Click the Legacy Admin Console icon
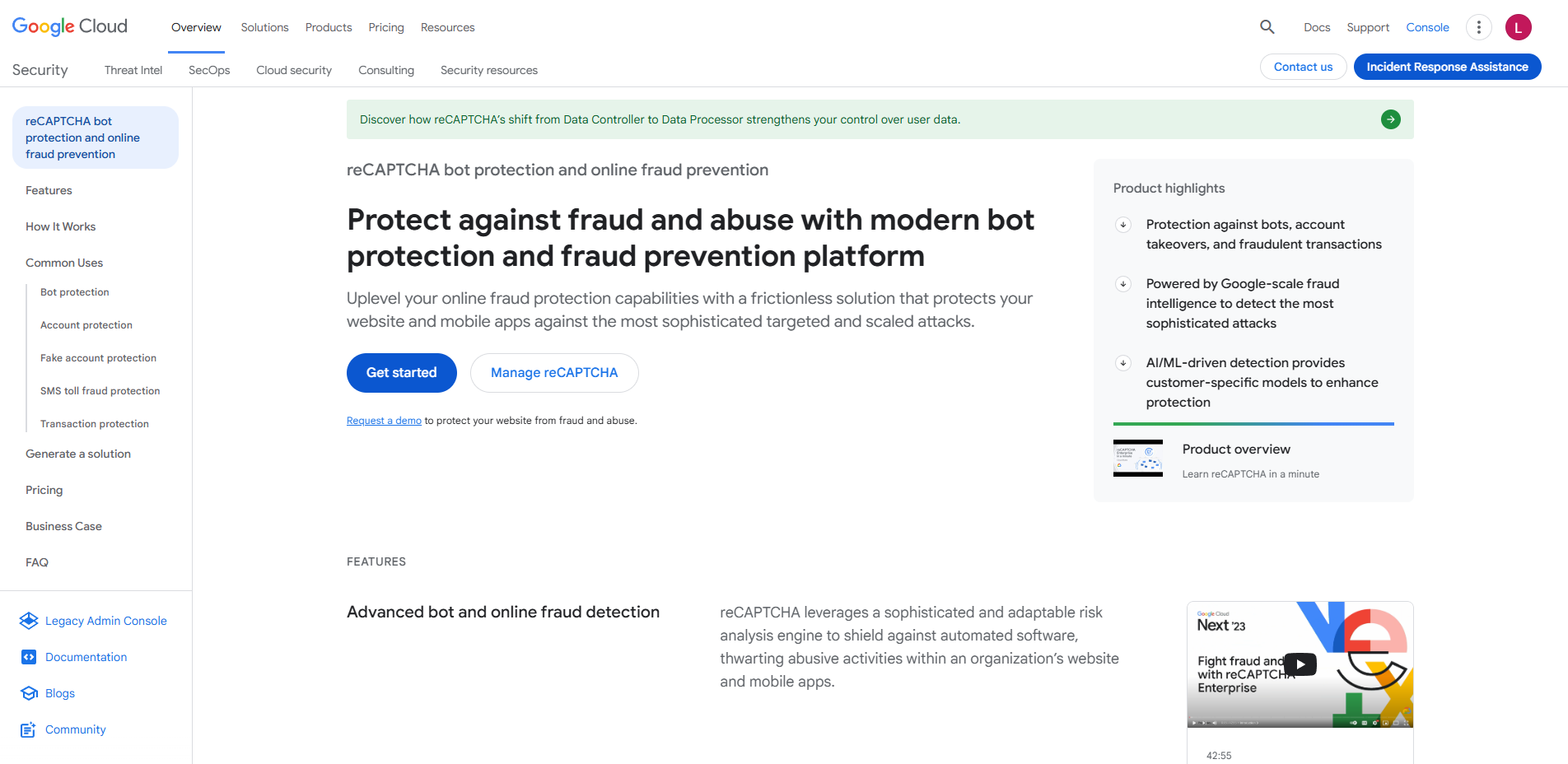 (29, 621)
